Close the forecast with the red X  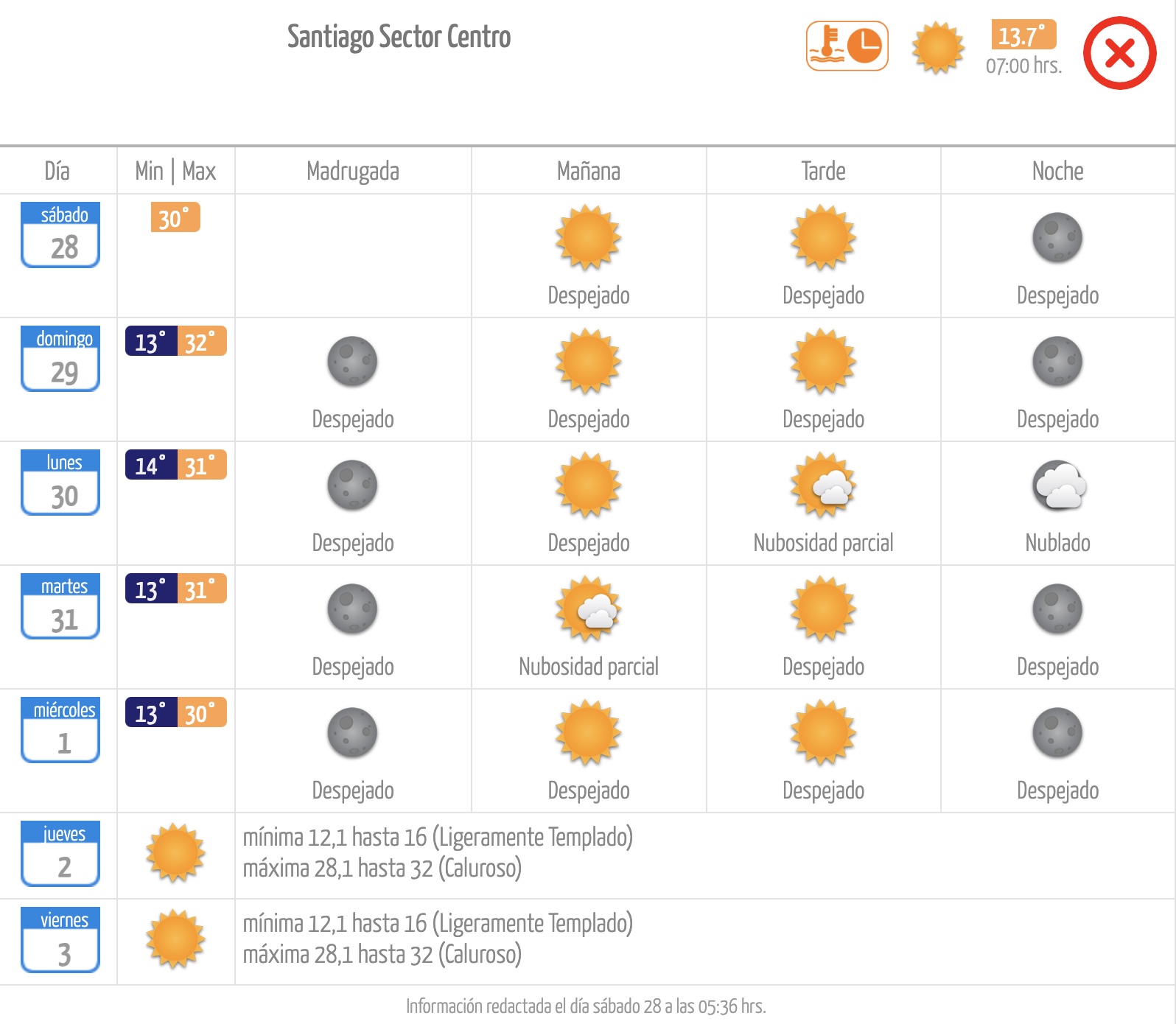1119,53
